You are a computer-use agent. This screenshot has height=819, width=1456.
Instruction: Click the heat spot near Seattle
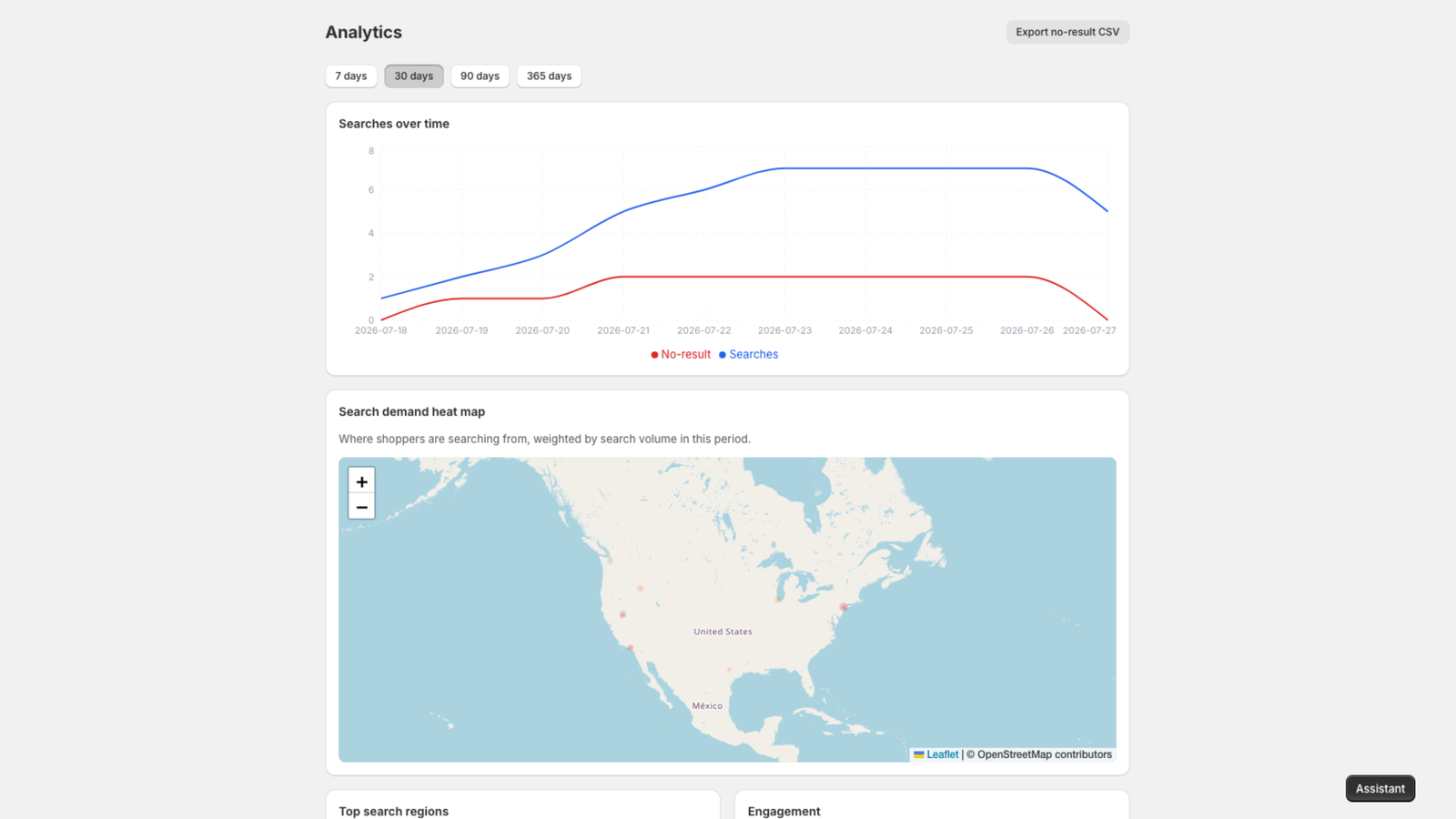click(610, 561)
